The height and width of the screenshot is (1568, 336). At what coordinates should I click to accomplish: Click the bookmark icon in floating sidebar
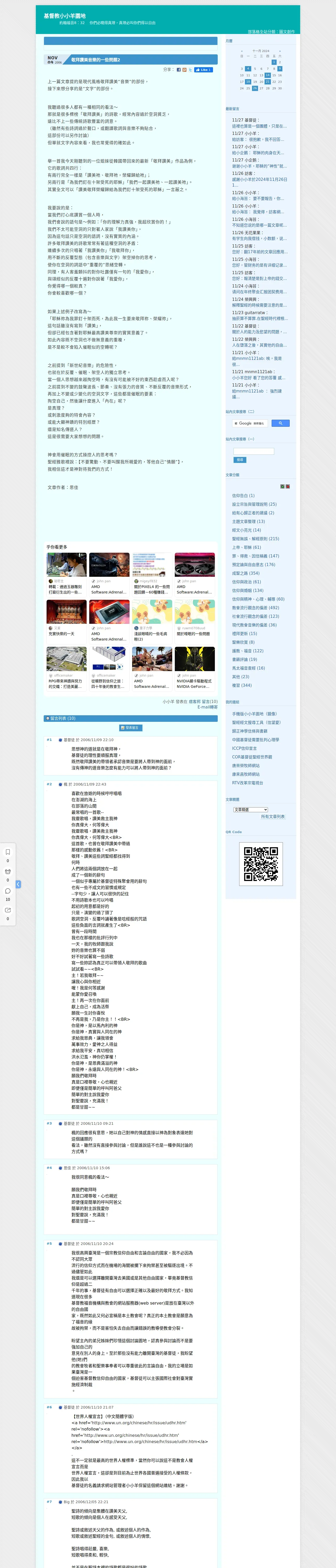[x=8, y=852]
